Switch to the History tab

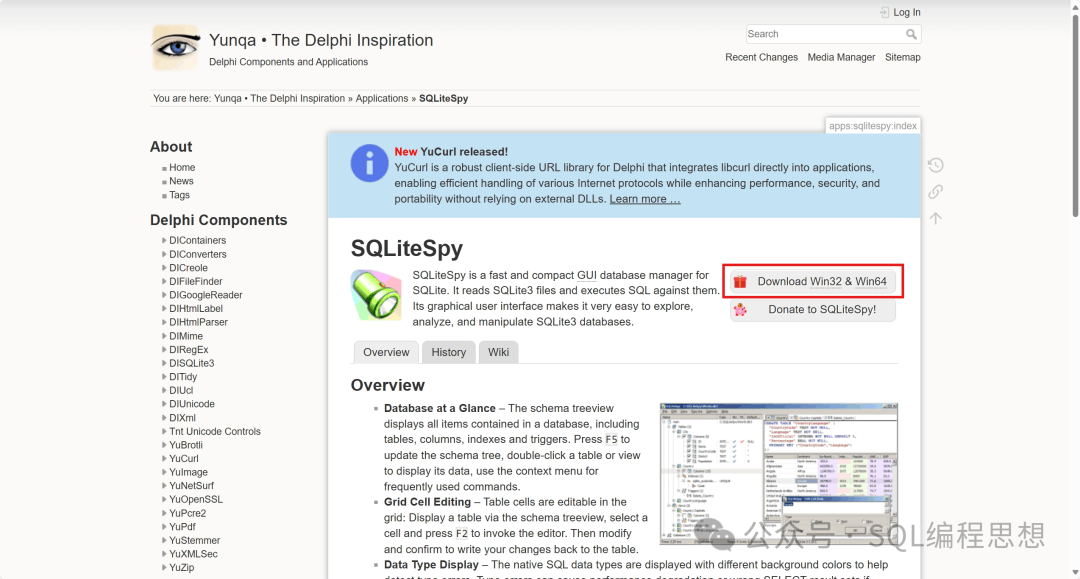click(x=449, y=352)
